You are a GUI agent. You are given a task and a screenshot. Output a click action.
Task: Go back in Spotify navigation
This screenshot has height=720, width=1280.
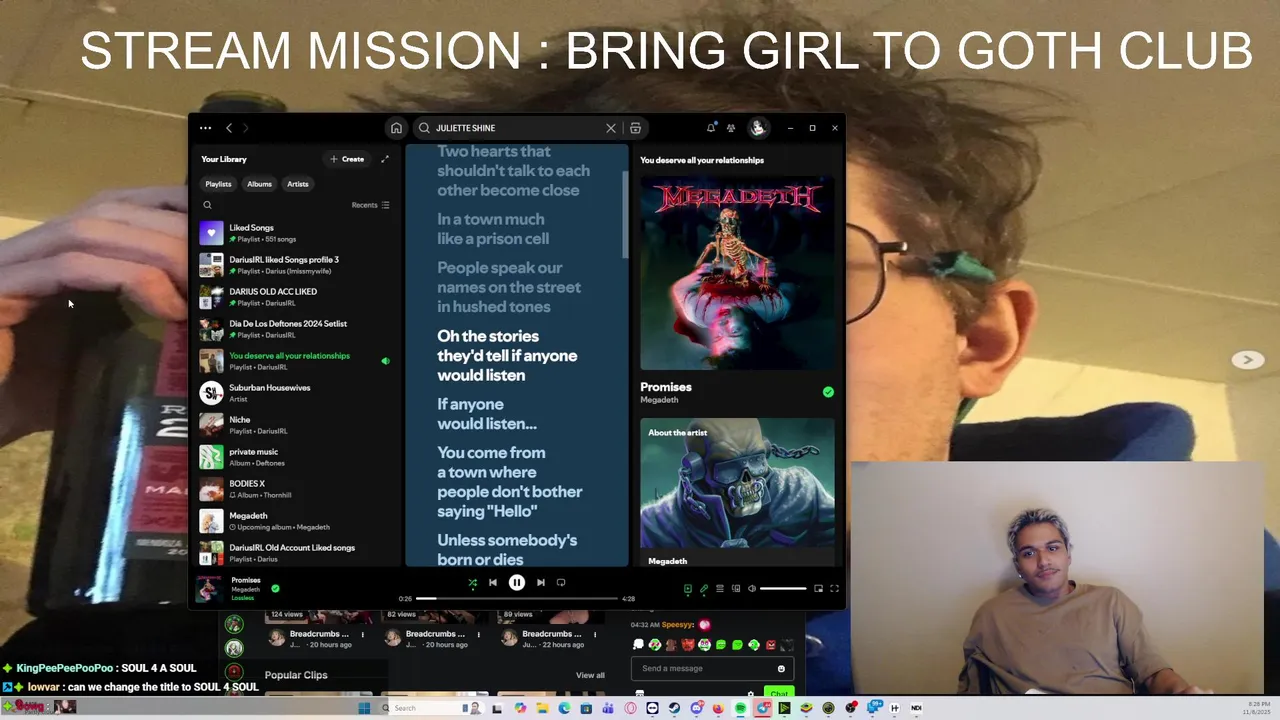[x=229, y=128]
